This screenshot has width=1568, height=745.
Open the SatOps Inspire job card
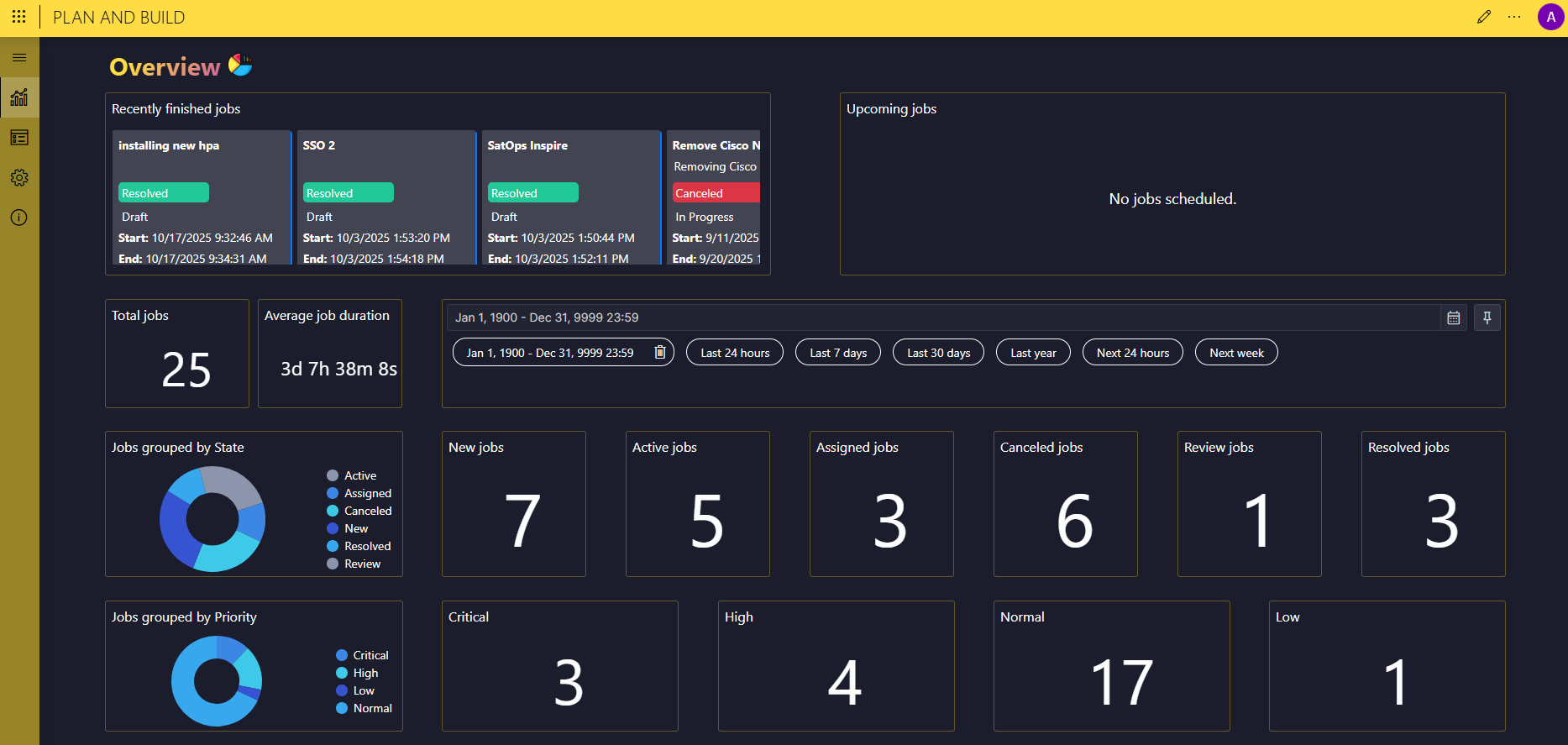point(571,197)
